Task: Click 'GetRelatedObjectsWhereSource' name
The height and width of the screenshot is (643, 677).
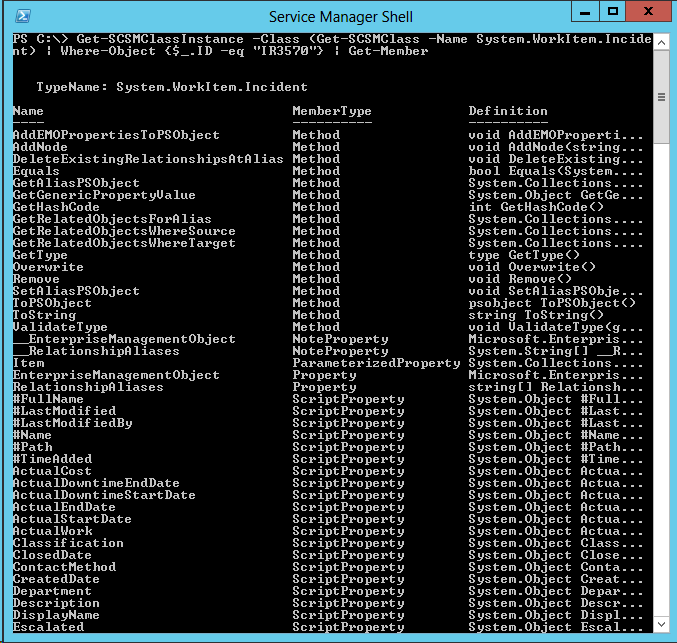Action: pyautogui.click(x=124, y=231)
